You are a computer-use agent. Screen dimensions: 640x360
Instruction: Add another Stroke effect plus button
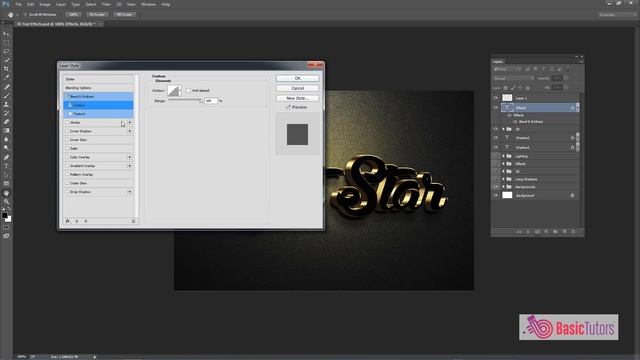pyautogui.click(x=129, y=122)
